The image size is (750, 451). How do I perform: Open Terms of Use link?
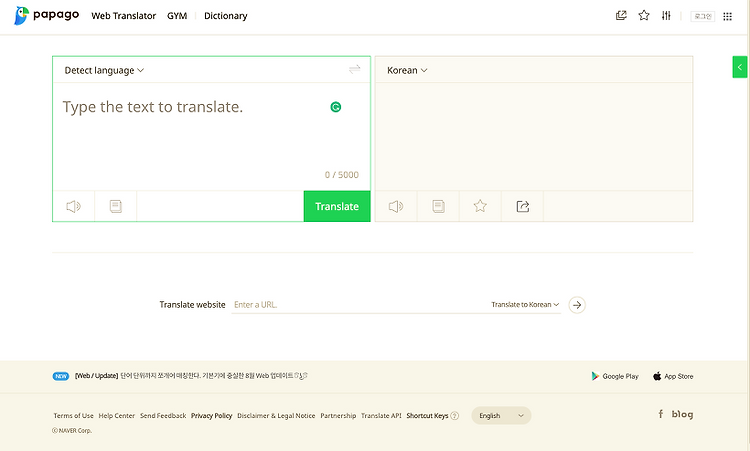[x=74, y=416]
